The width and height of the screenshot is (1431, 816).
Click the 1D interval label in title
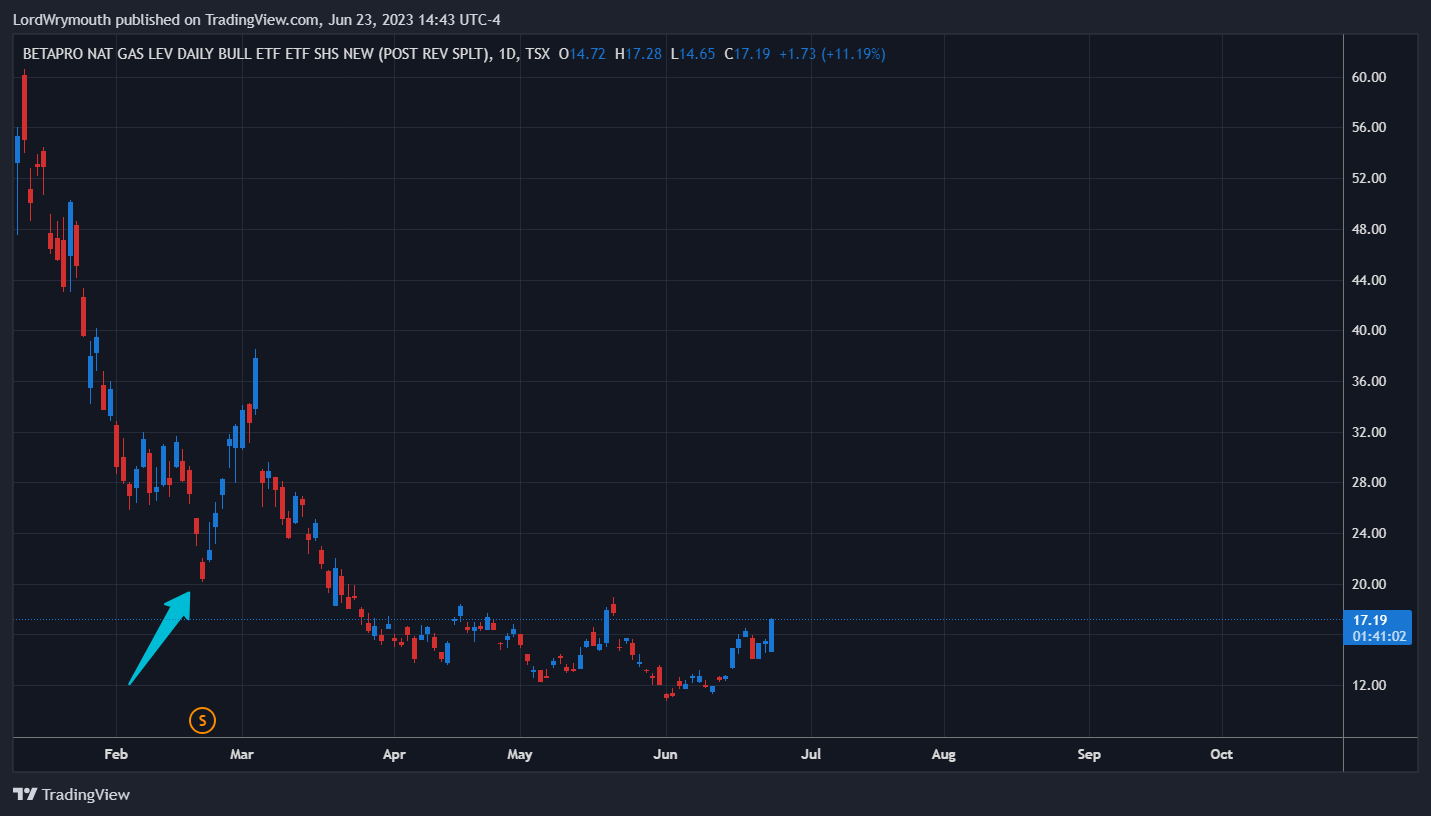pos(507,54)
